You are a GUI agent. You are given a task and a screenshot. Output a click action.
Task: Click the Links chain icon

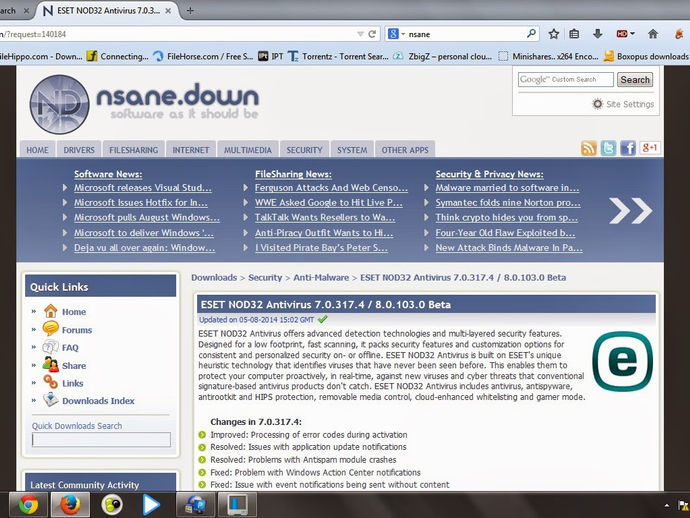pyautogui.click(x=51, y=382)
